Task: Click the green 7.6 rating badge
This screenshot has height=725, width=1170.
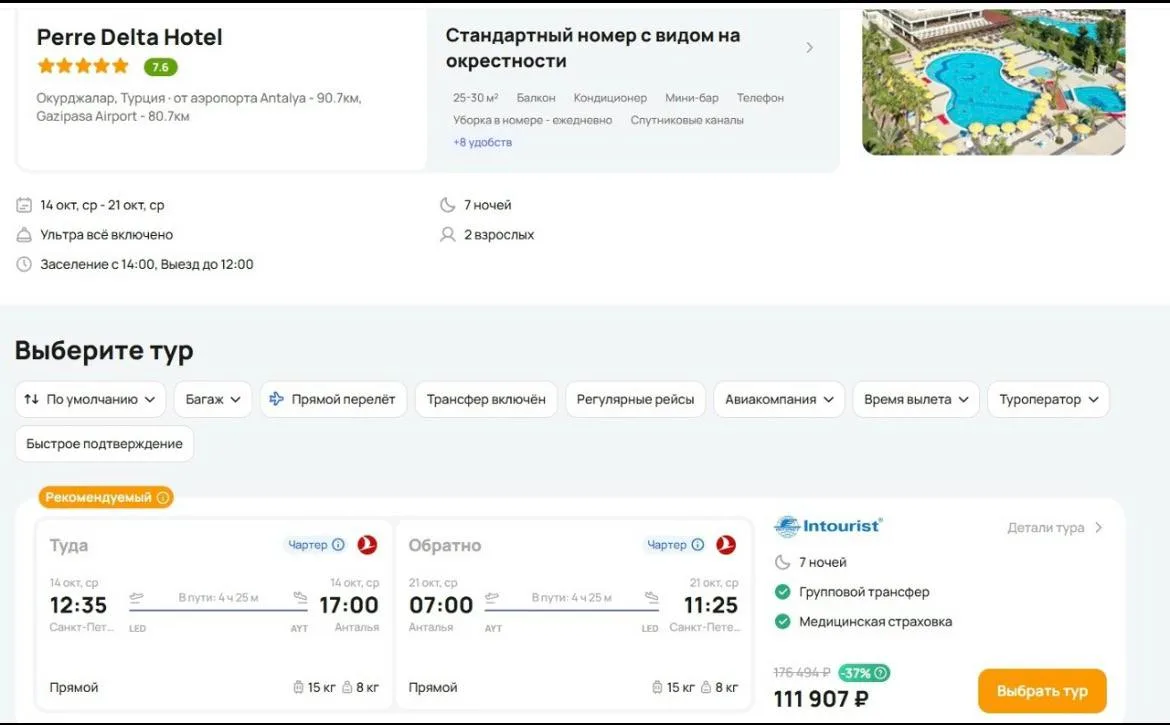Action: pos(160,67)
